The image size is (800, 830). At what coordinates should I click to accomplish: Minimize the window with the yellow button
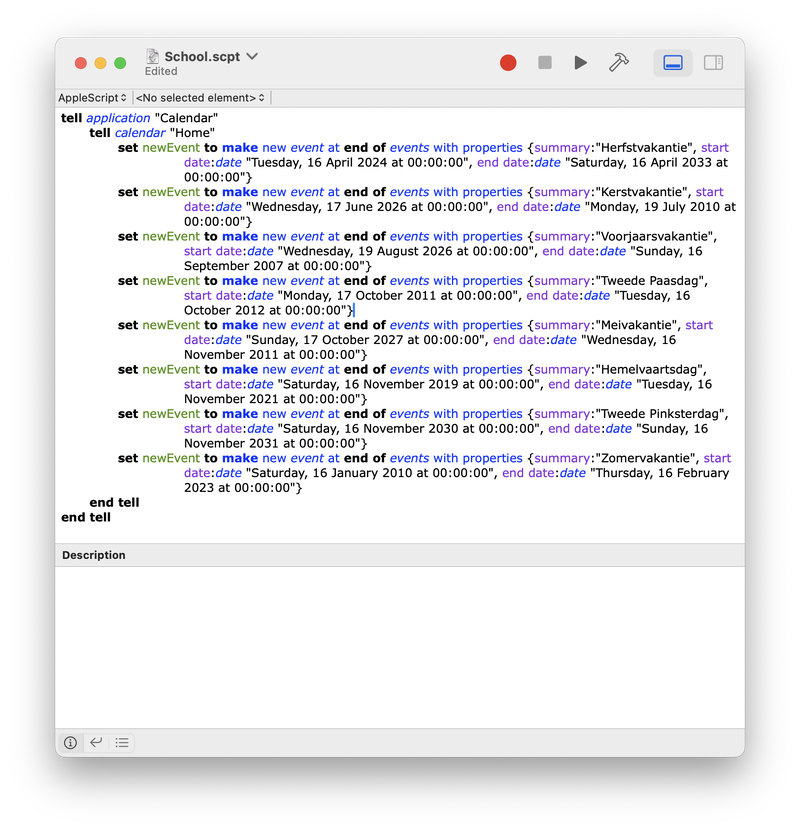pos(101,63)
